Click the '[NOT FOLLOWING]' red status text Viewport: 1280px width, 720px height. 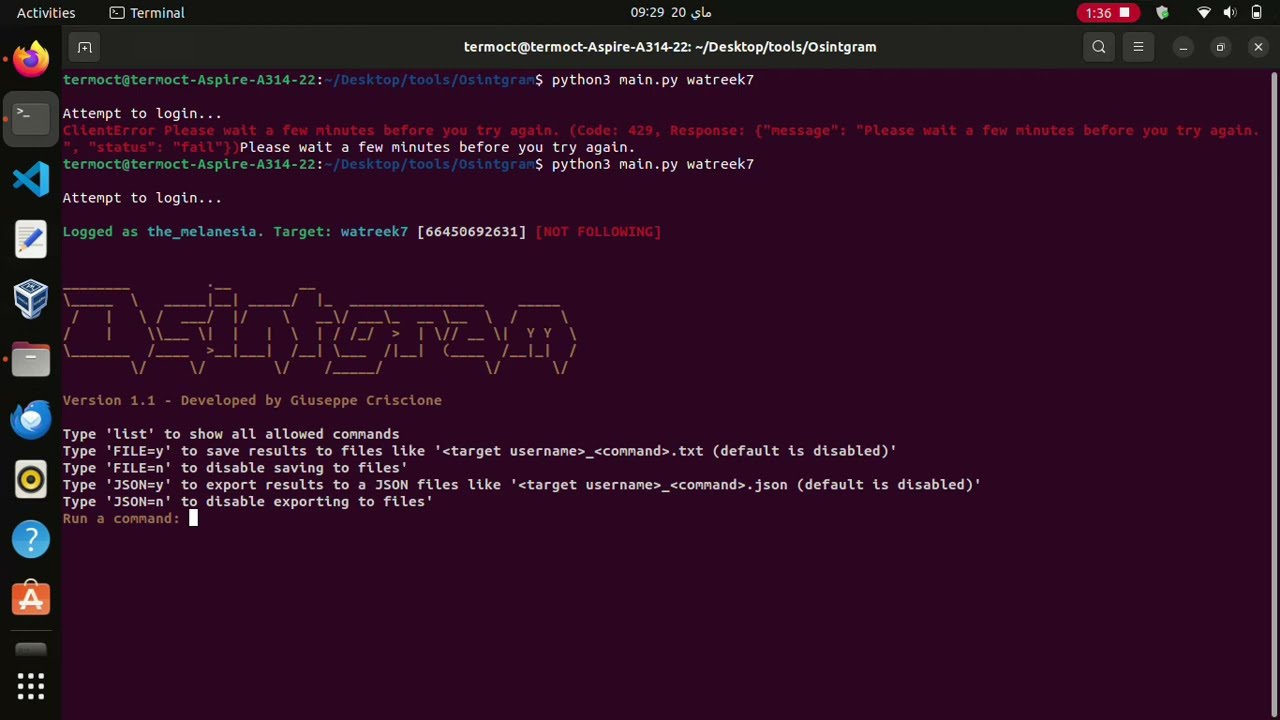coord(598,231)
